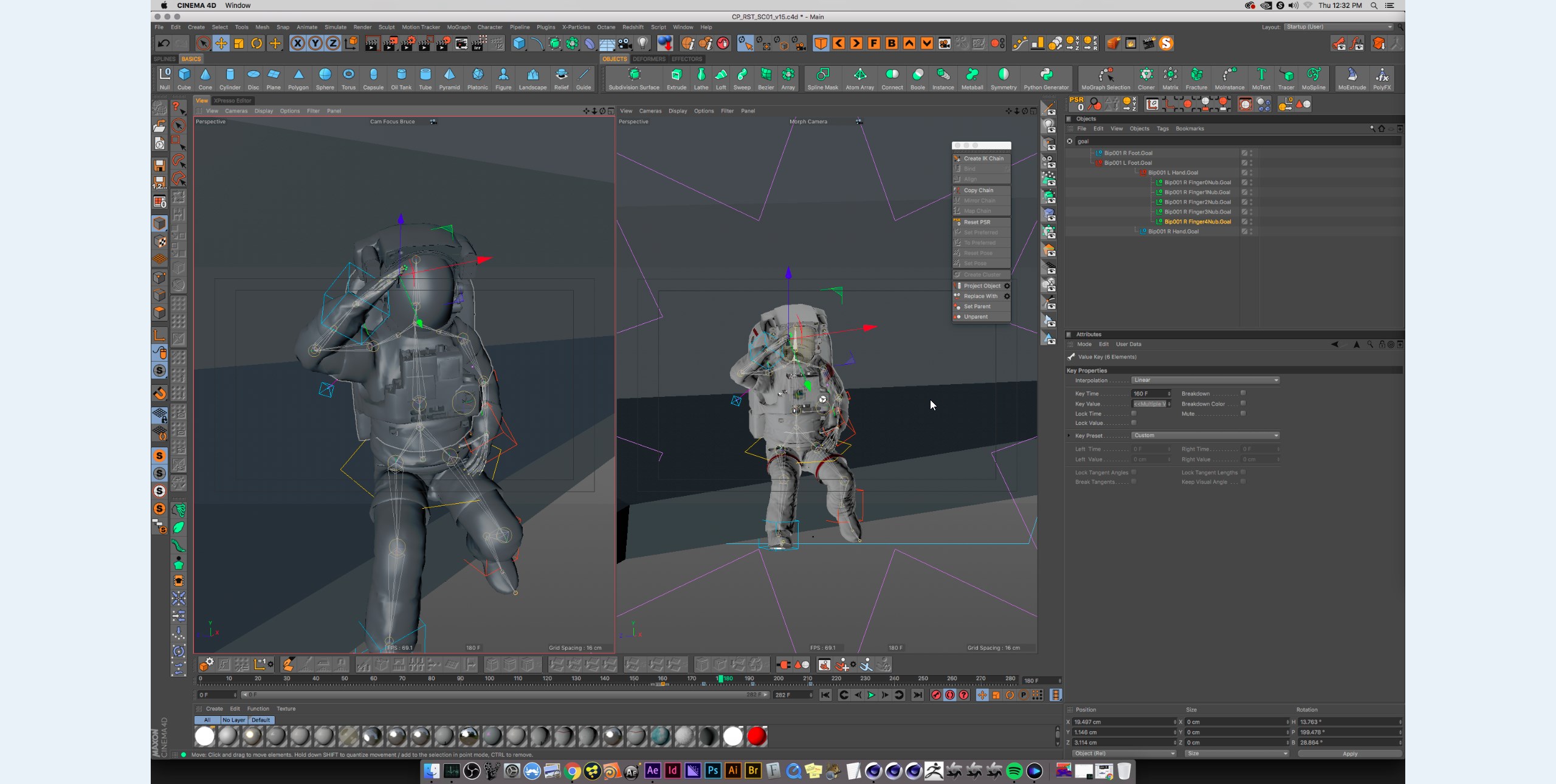Viewport: 1556px width, 784px height.
Task: Add a Torus primitive object
Action: click(348, 78)
